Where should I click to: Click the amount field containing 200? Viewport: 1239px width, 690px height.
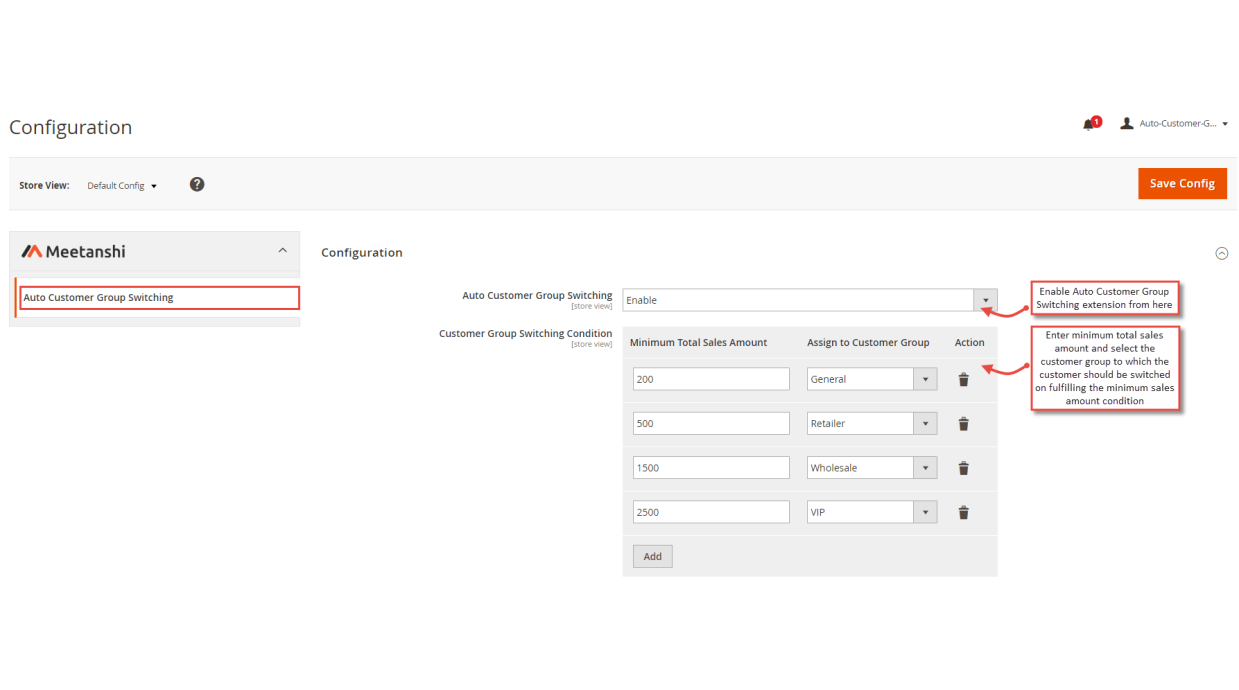711,379
